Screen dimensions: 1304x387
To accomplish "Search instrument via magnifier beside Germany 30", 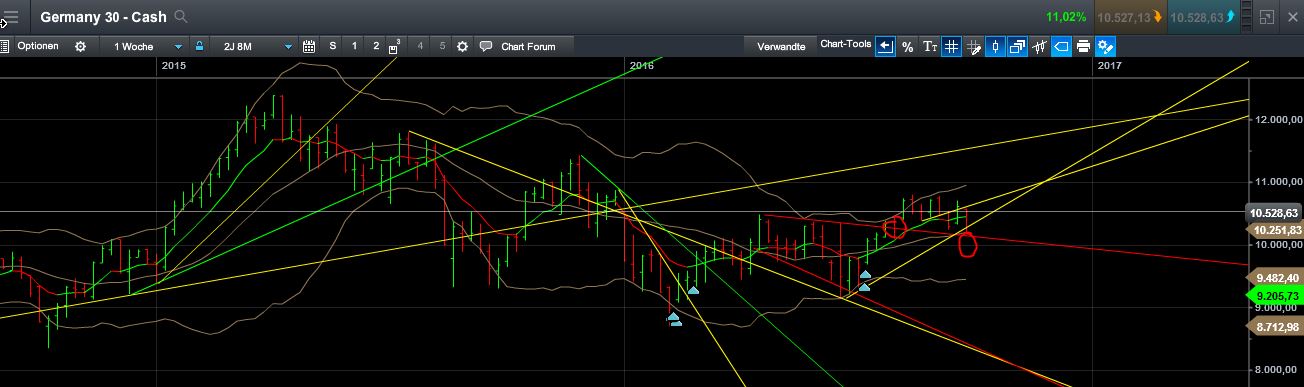I will [x=181, y=17].
